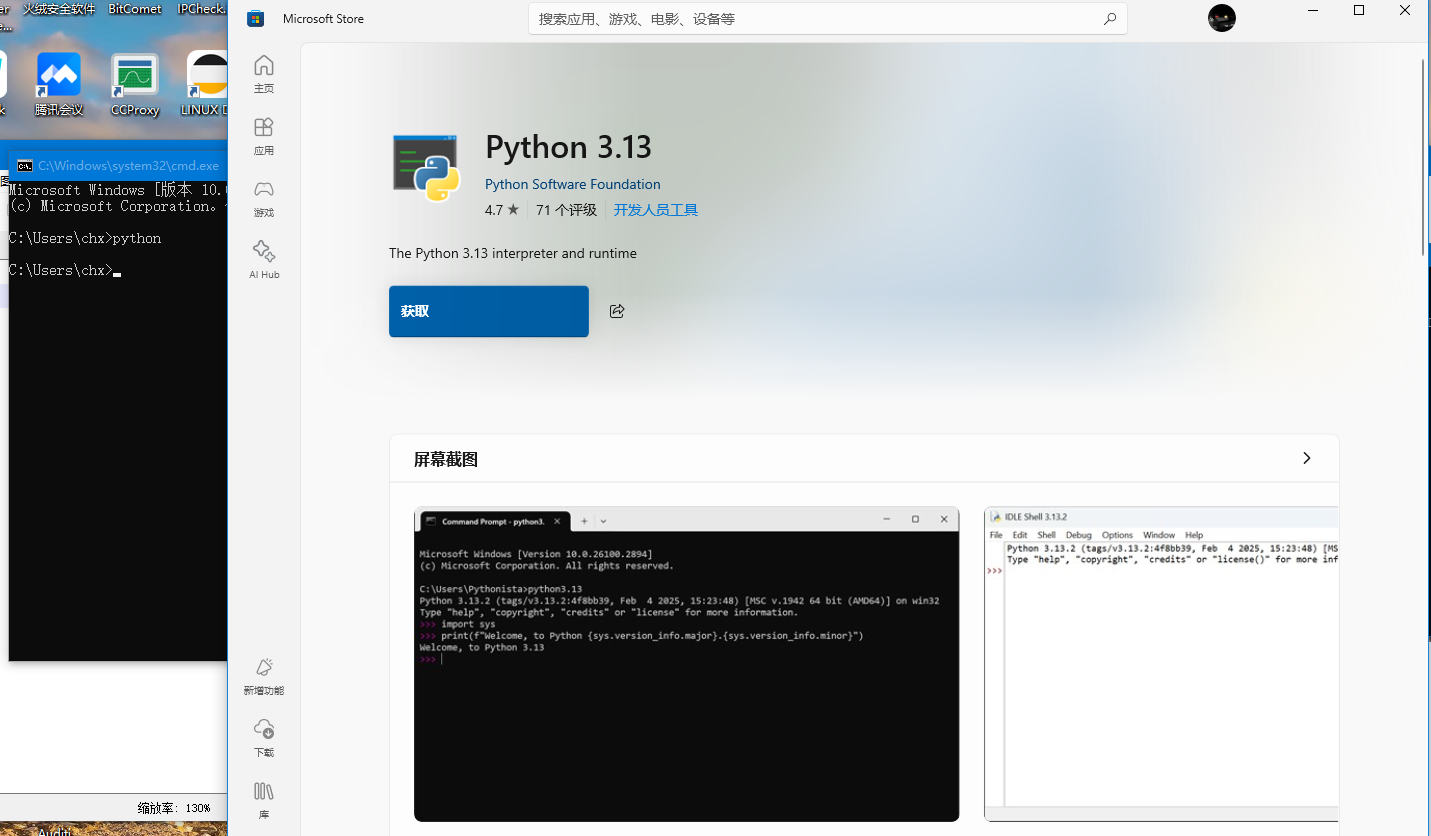The height and width of the screenshot is (836, 1431).
Task: Click the BitComet desktop icon label
Action: point(135,9)
